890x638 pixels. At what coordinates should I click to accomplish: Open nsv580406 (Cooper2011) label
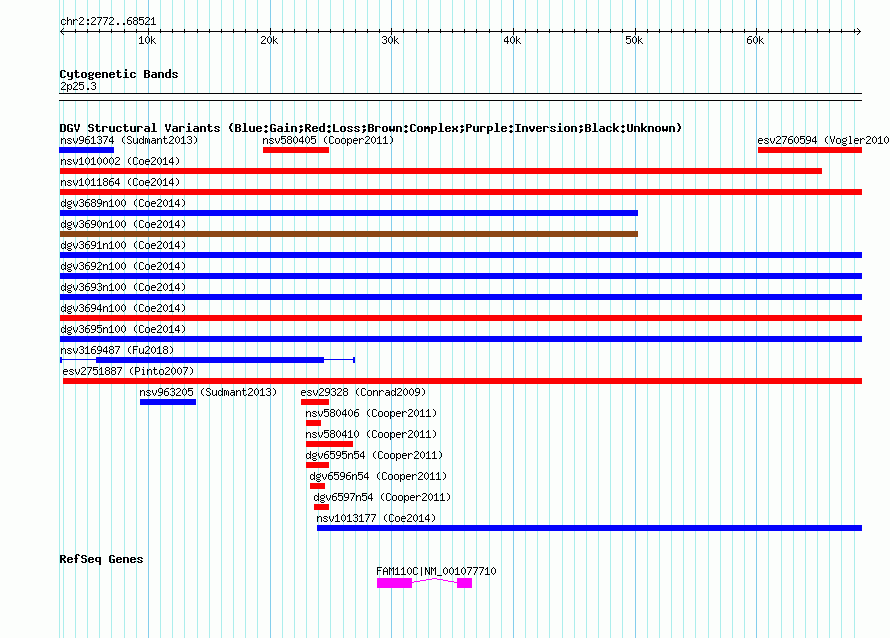tap(371, 413)
